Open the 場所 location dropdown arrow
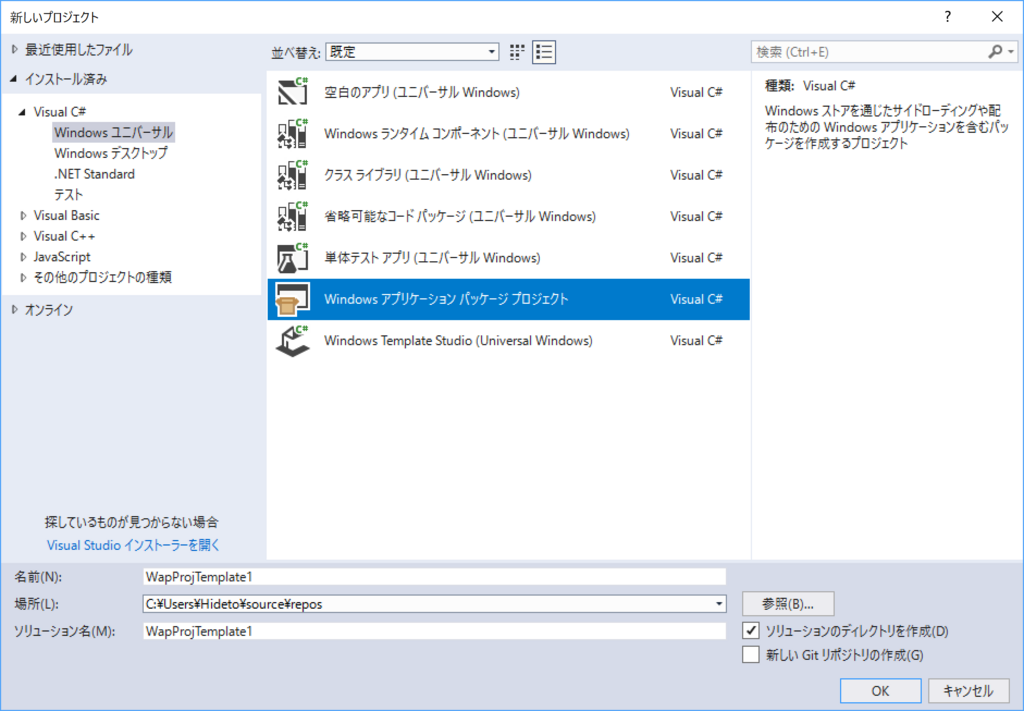 click(719, 604)
